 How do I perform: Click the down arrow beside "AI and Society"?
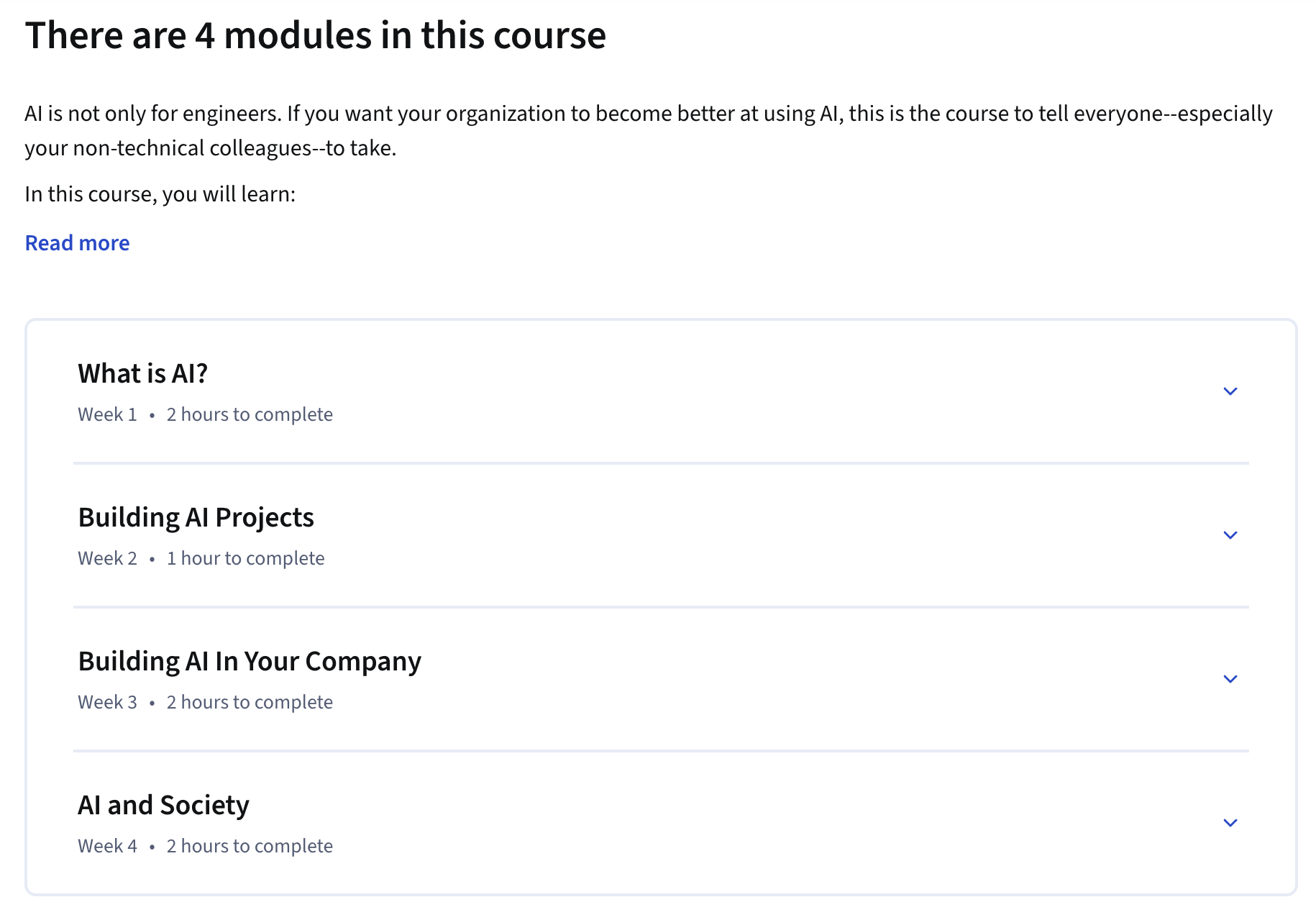(1230, 822)
